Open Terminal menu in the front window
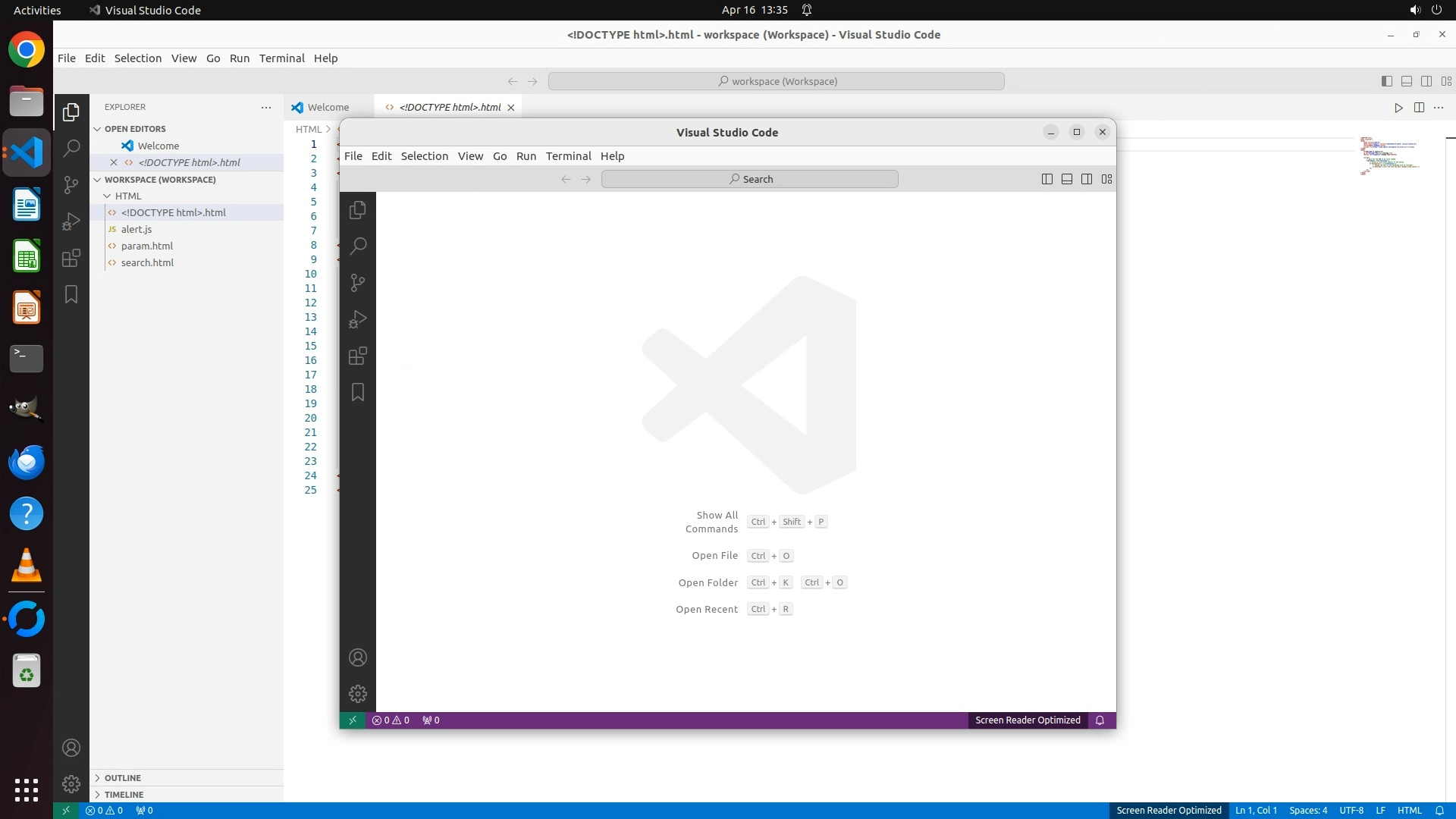1456x819 pixels. click(568, 156)
